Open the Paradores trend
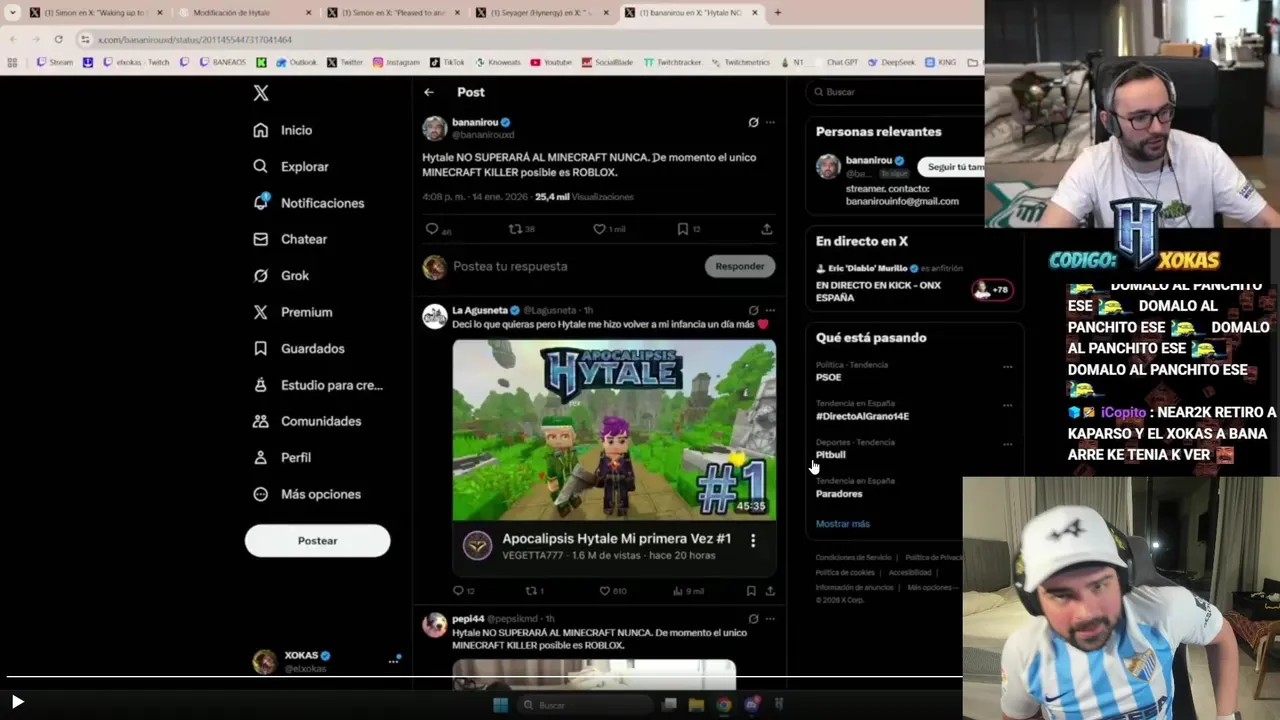Viewport: 1280px width, 720px height. (839, 494)
